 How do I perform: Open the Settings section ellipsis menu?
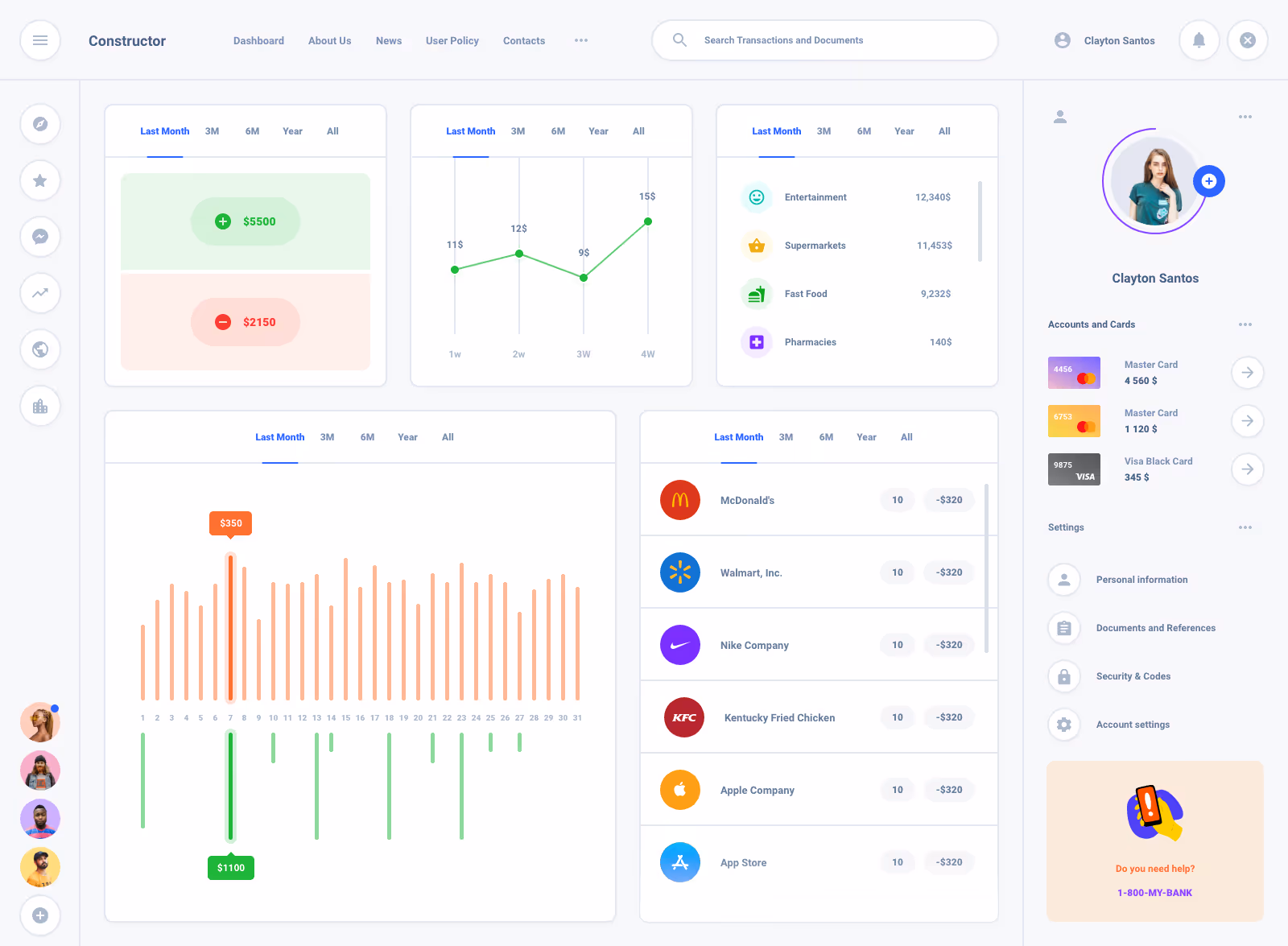coord(1245,527)
